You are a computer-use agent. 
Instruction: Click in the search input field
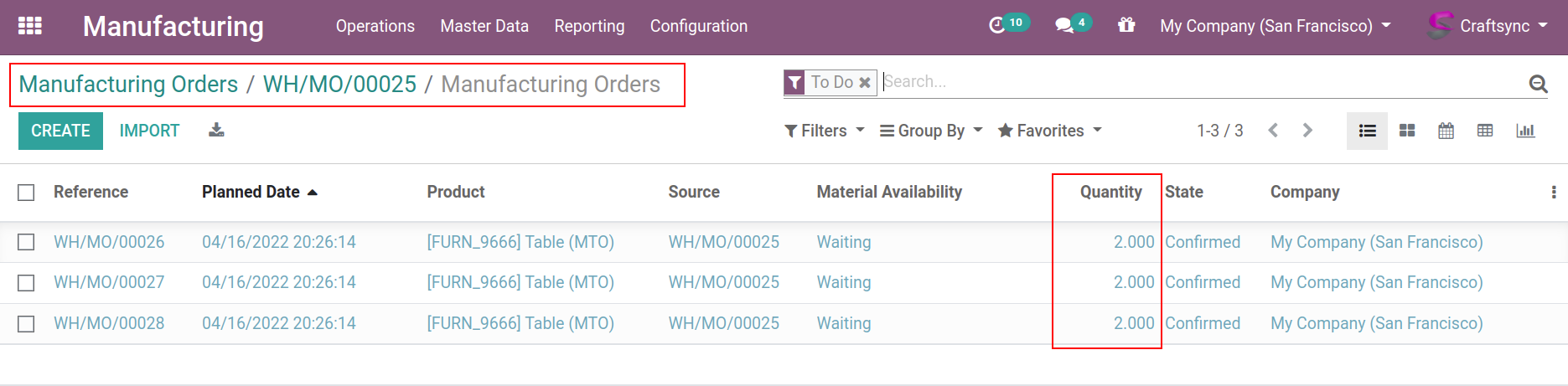pyautogui.click(x=1198, y=82)
